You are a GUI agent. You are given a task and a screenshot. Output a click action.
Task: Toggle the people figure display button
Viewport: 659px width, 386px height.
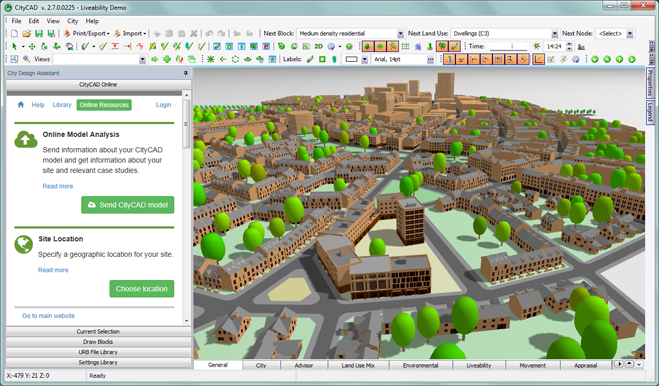393,46
